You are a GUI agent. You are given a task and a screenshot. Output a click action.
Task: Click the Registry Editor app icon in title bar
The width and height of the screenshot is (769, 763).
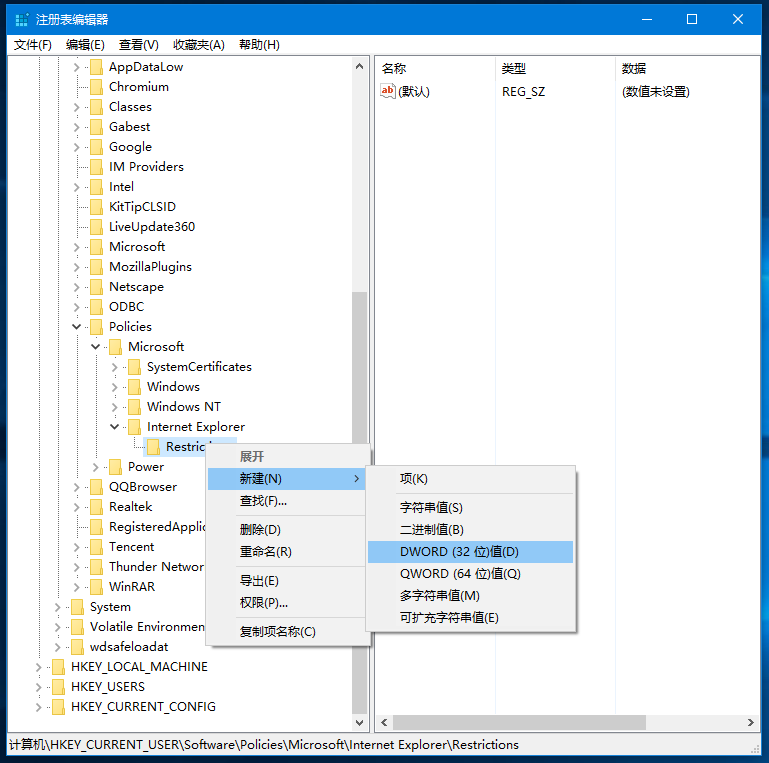(21, 20)
